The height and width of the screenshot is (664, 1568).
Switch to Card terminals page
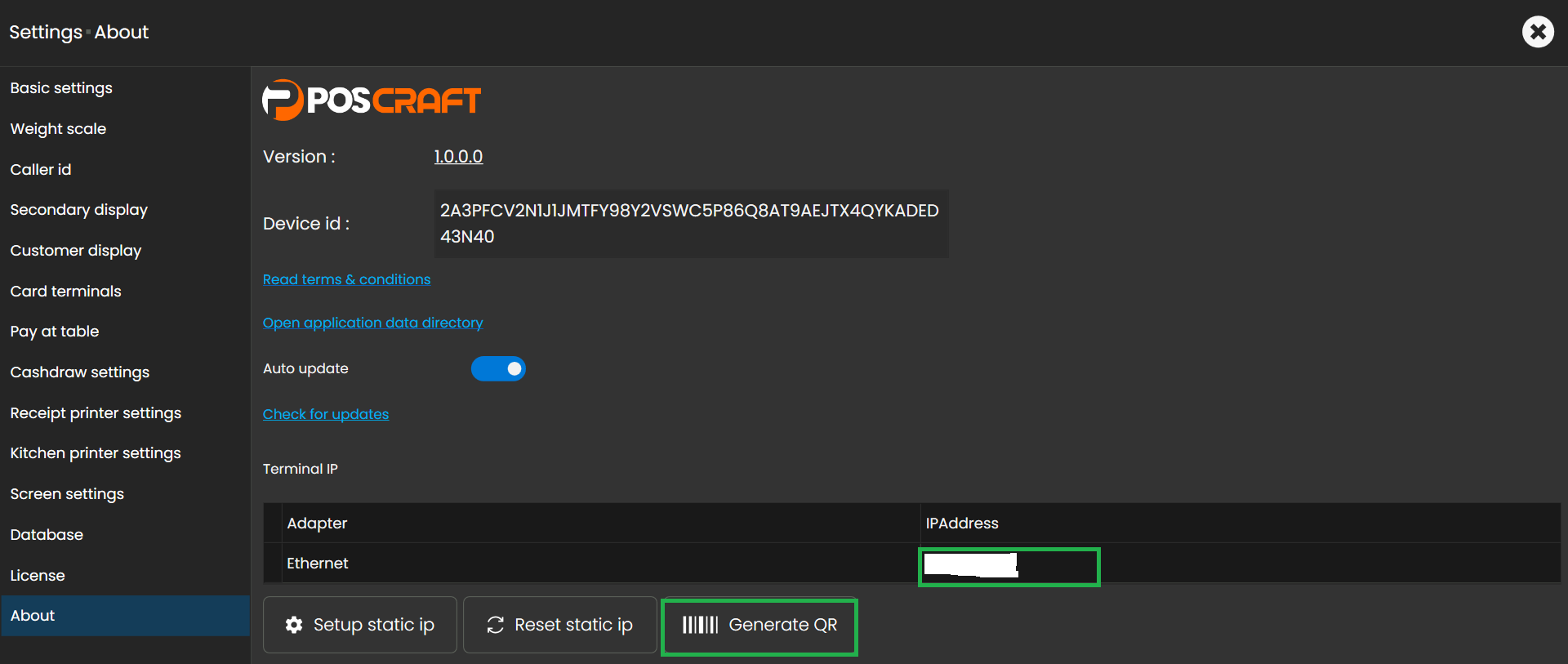point(65,292)
